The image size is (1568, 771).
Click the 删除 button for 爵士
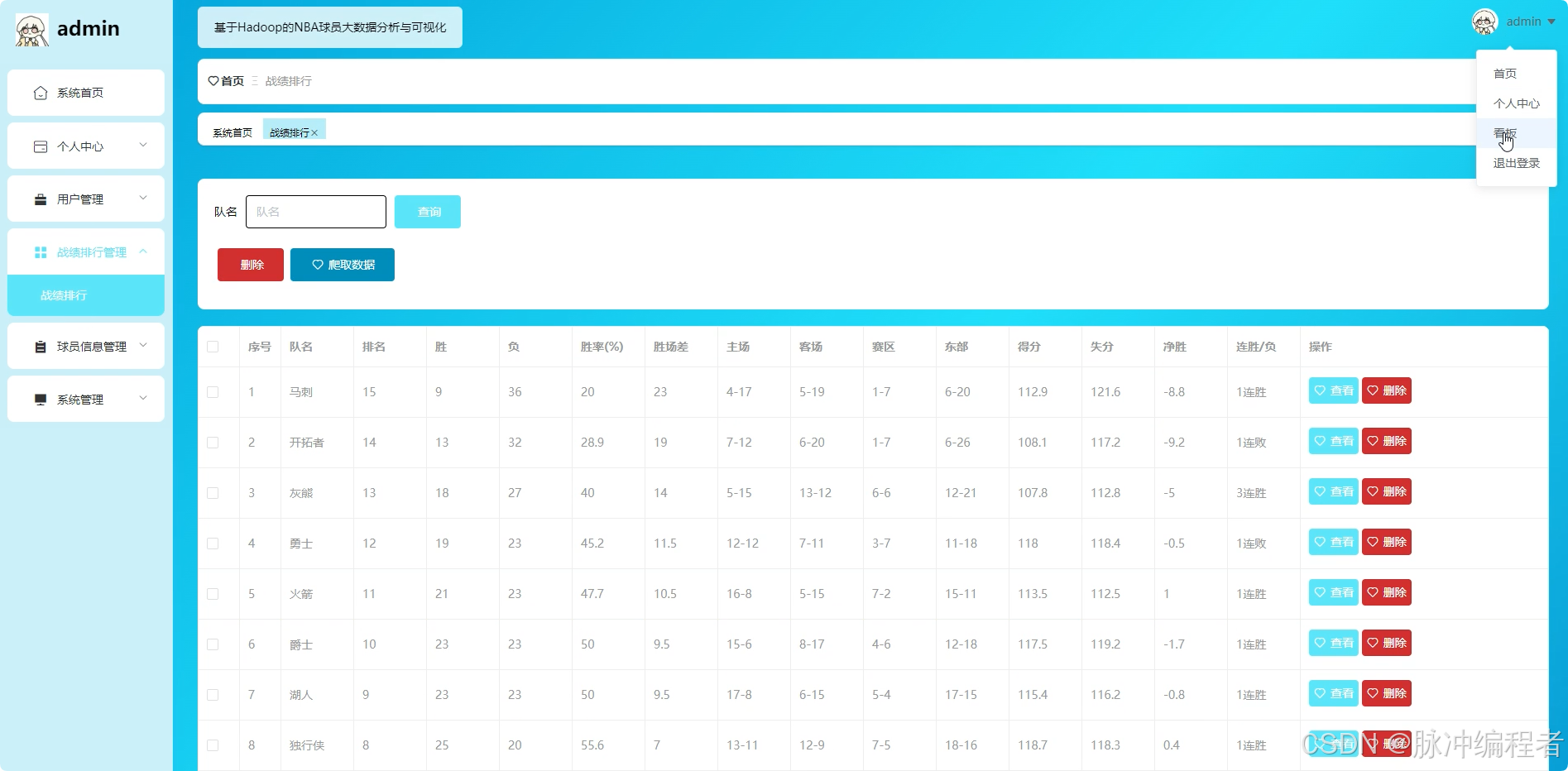click(x=1387, y=643)
